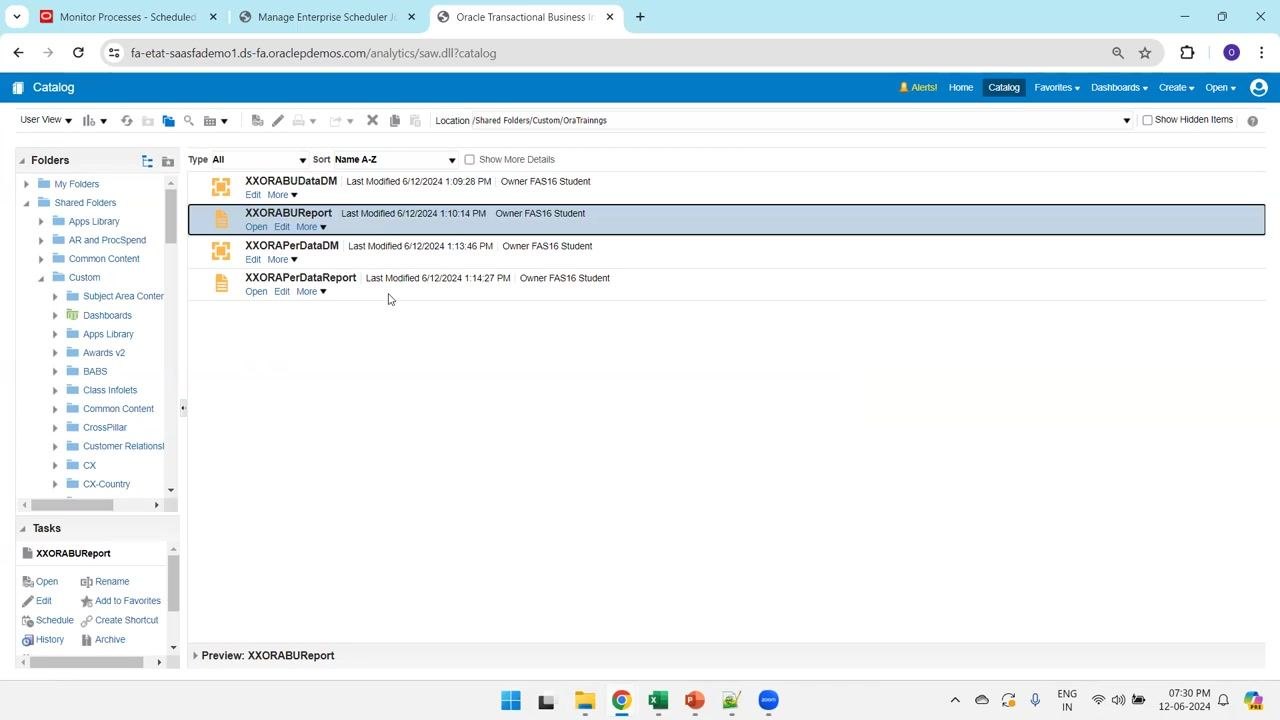Open the Dashboards menu in header
Viewport: 1280px width, 720px height.
1119,87
